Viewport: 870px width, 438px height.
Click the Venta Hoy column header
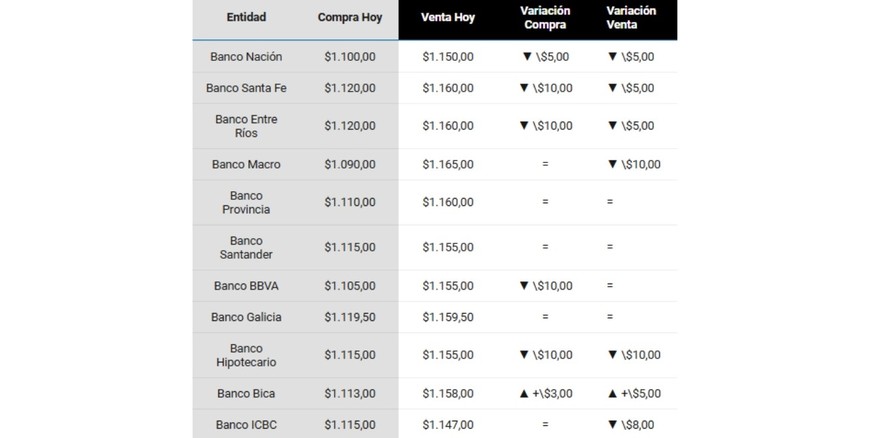[x=448, y=17]
